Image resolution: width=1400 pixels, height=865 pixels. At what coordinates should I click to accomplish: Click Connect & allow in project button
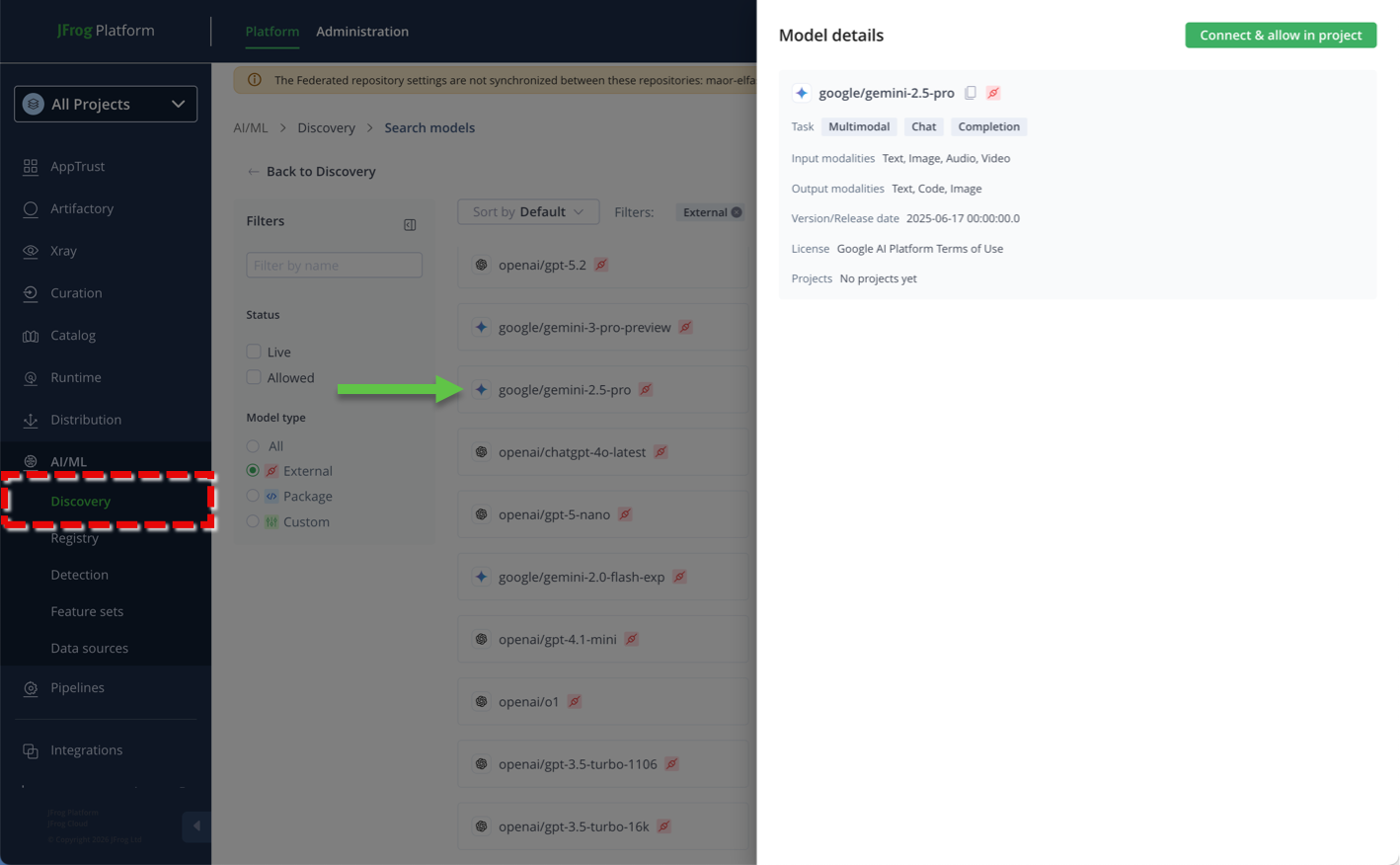click(1281, 36)
